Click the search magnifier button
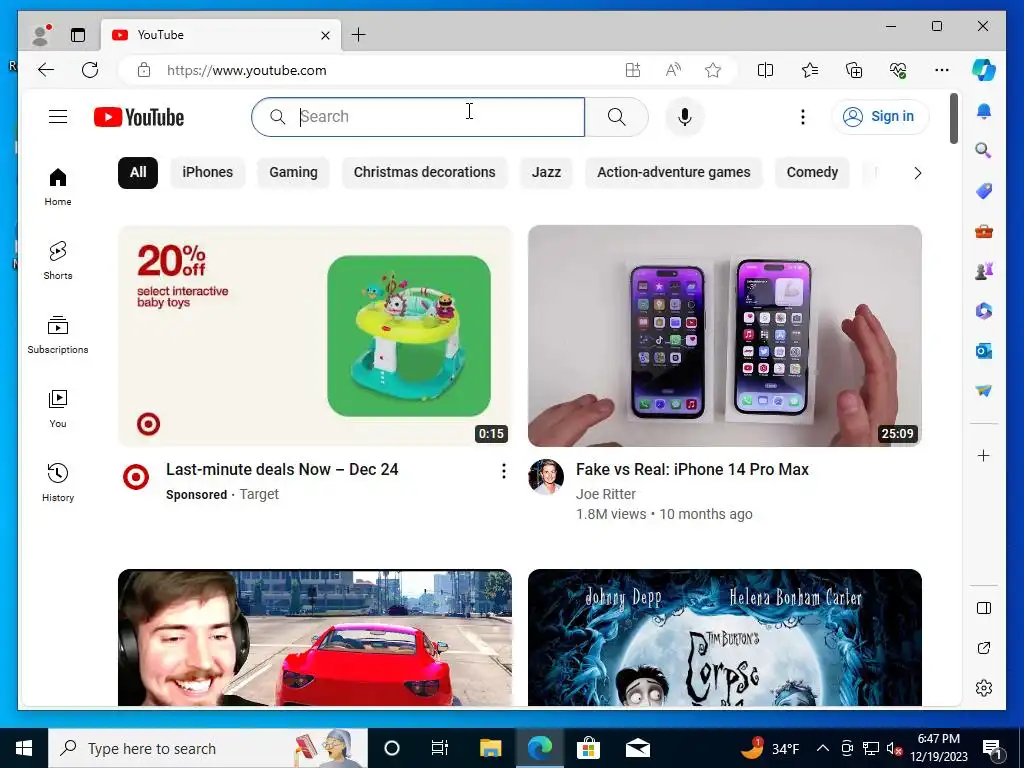This screenshot has height=768, width=1024. click(616, 117)
